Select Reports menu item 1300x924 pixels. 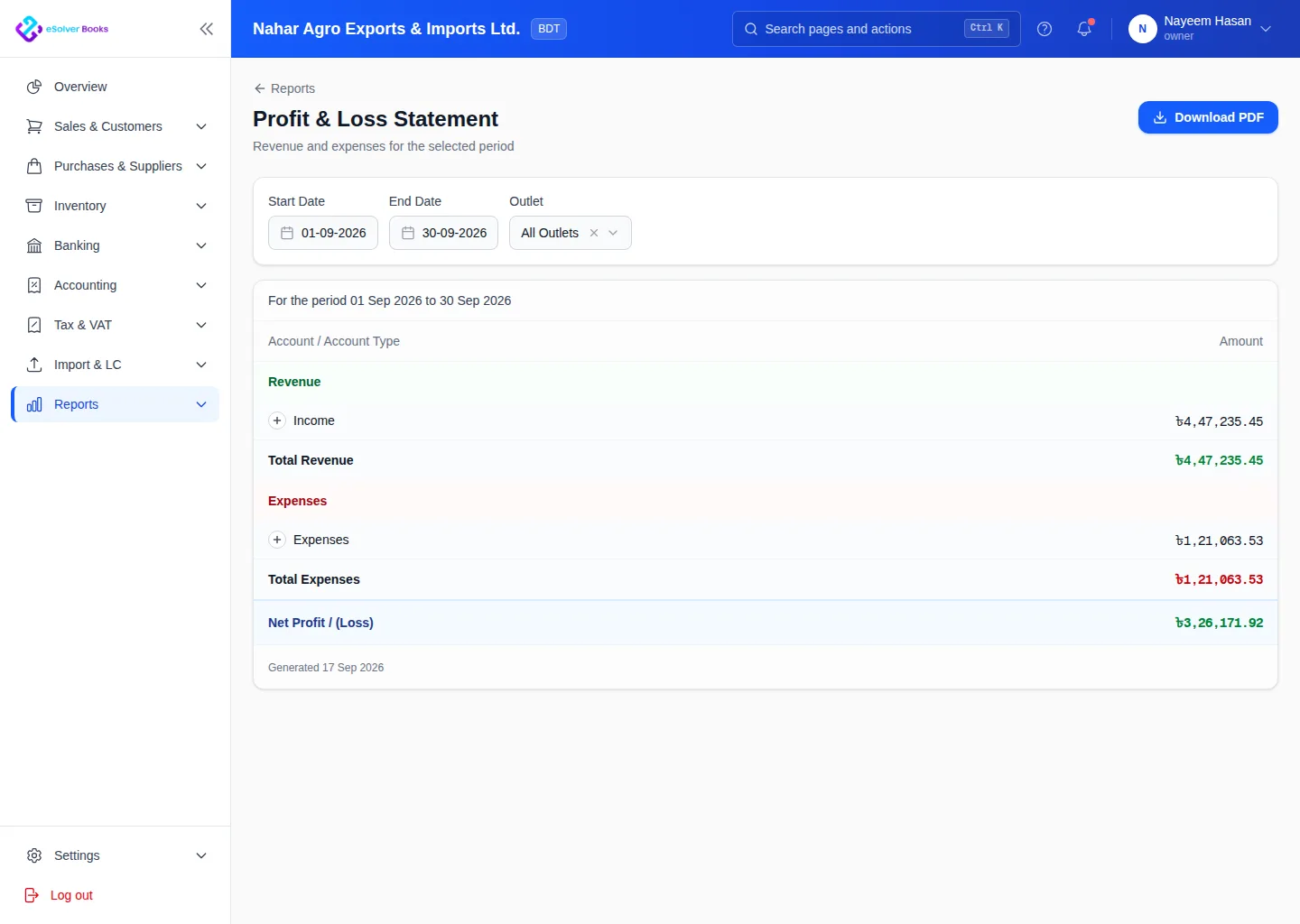116,404
